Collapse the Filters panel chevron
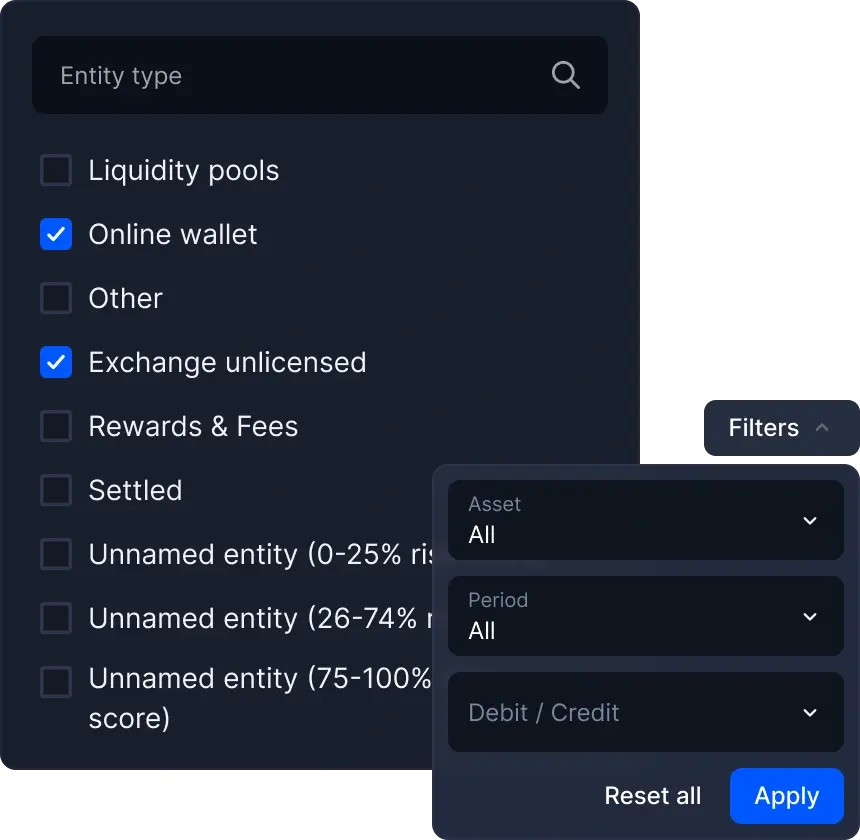The image size is (860, 840). [822, 428]
